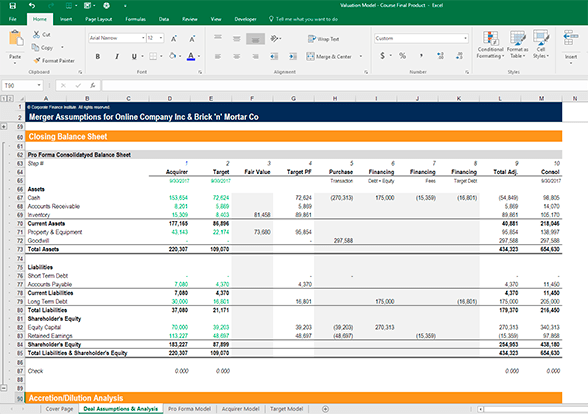588x414 pixels.
Task: Open the font size 12 dropdown
Action: point(161,38)
